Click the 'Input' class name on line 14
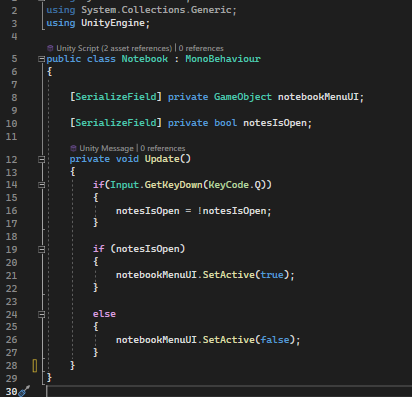The height and width of the screenshot is (397, 412). 125,185
